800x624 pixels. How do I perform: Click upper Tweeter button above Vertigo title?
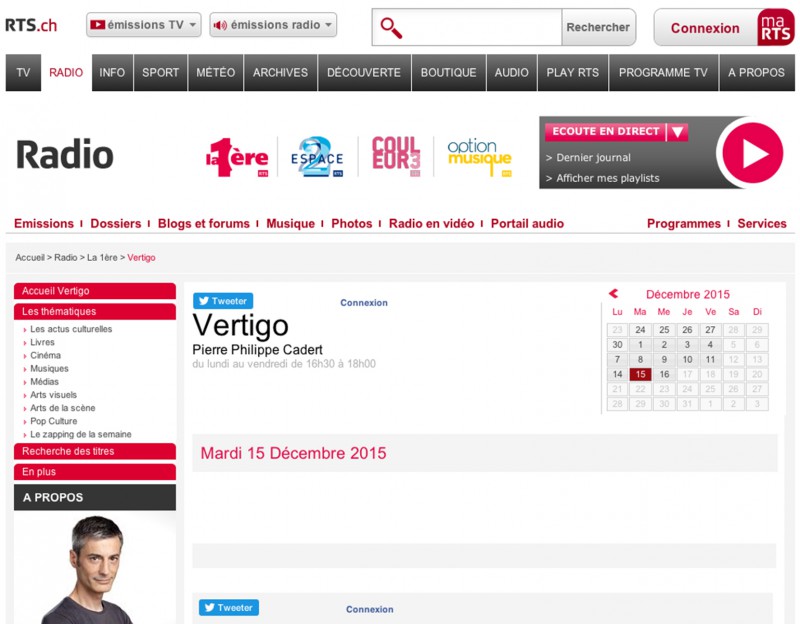(x=223, y=301)
